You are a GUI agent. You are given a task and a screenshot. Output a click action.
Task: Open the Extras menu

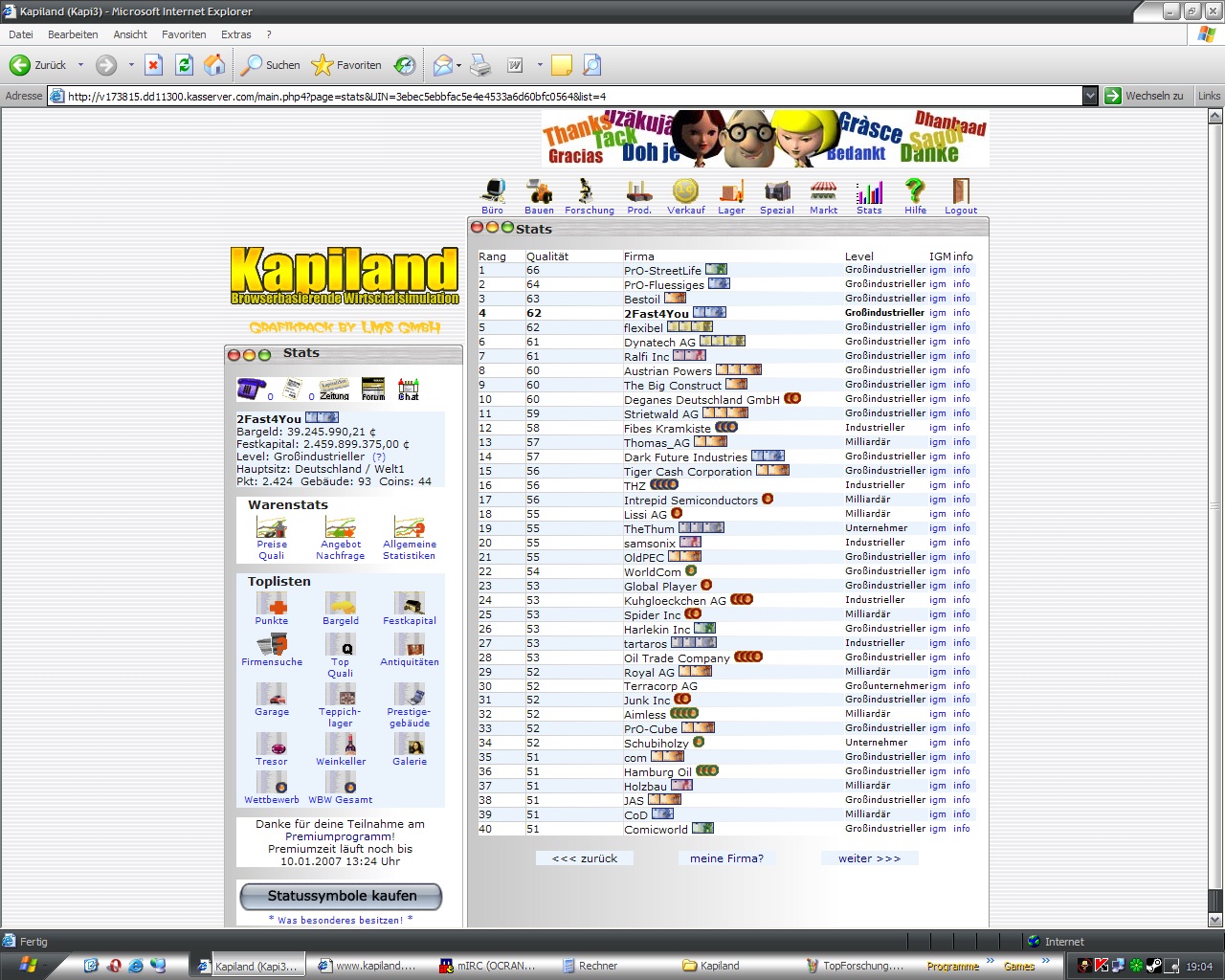pyautogui.click(x=235, y=34)
